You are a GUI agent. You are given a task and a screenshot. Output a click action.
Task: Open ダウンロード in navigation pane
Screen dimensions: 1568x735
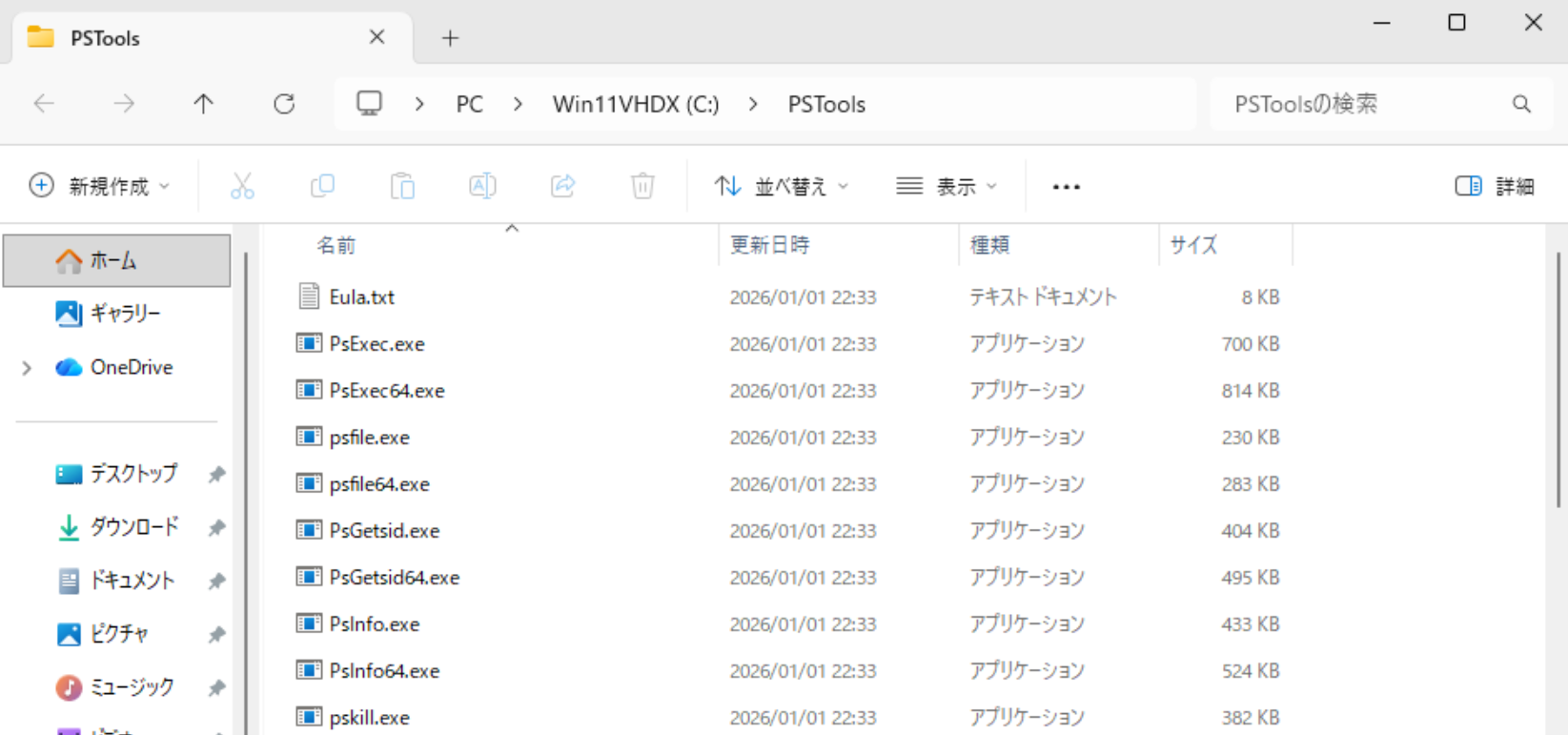pos(116,527)
